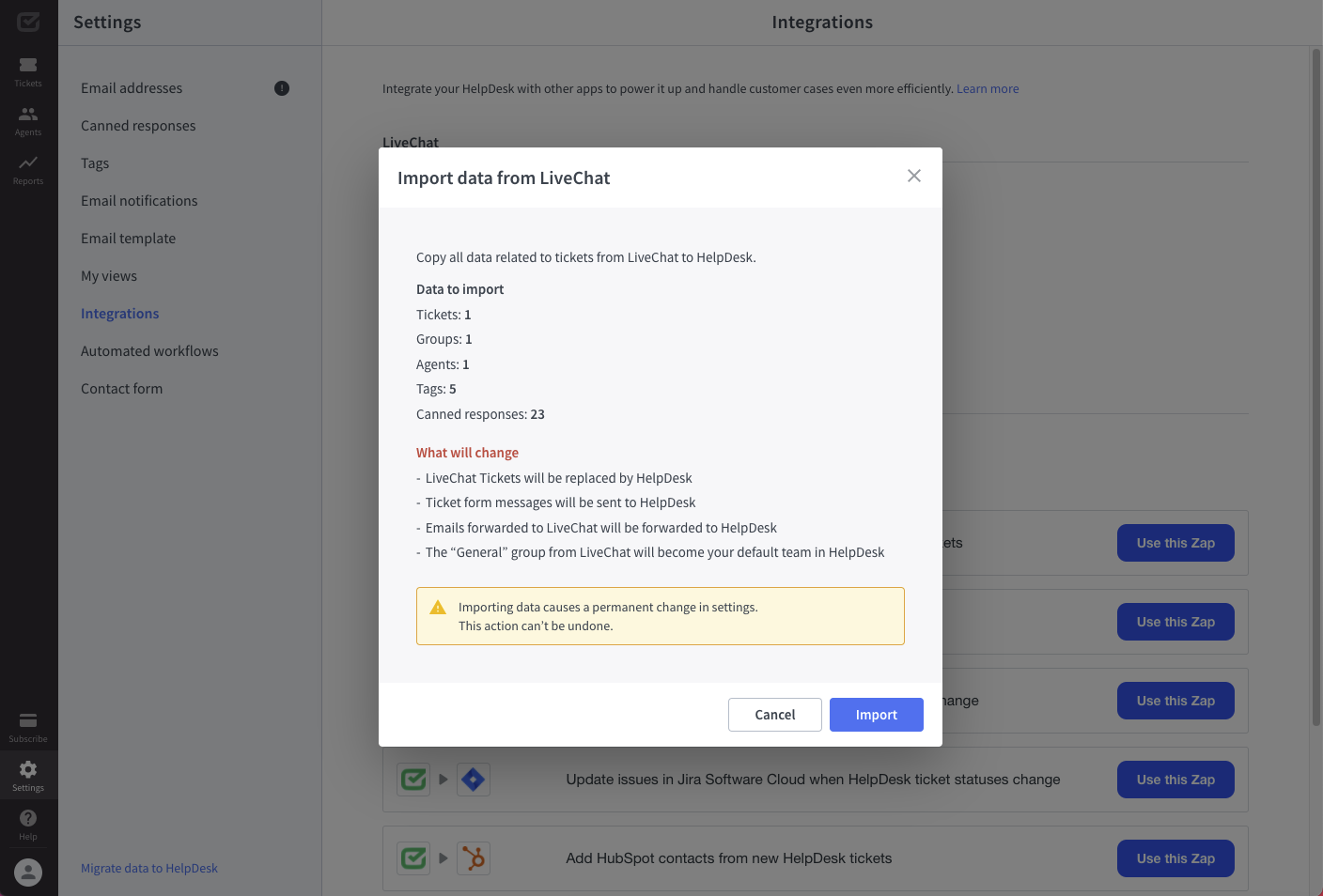Click Use this Zap just above the Jira row
The image size is (1323, 896).
click(x=1175, y=701)
